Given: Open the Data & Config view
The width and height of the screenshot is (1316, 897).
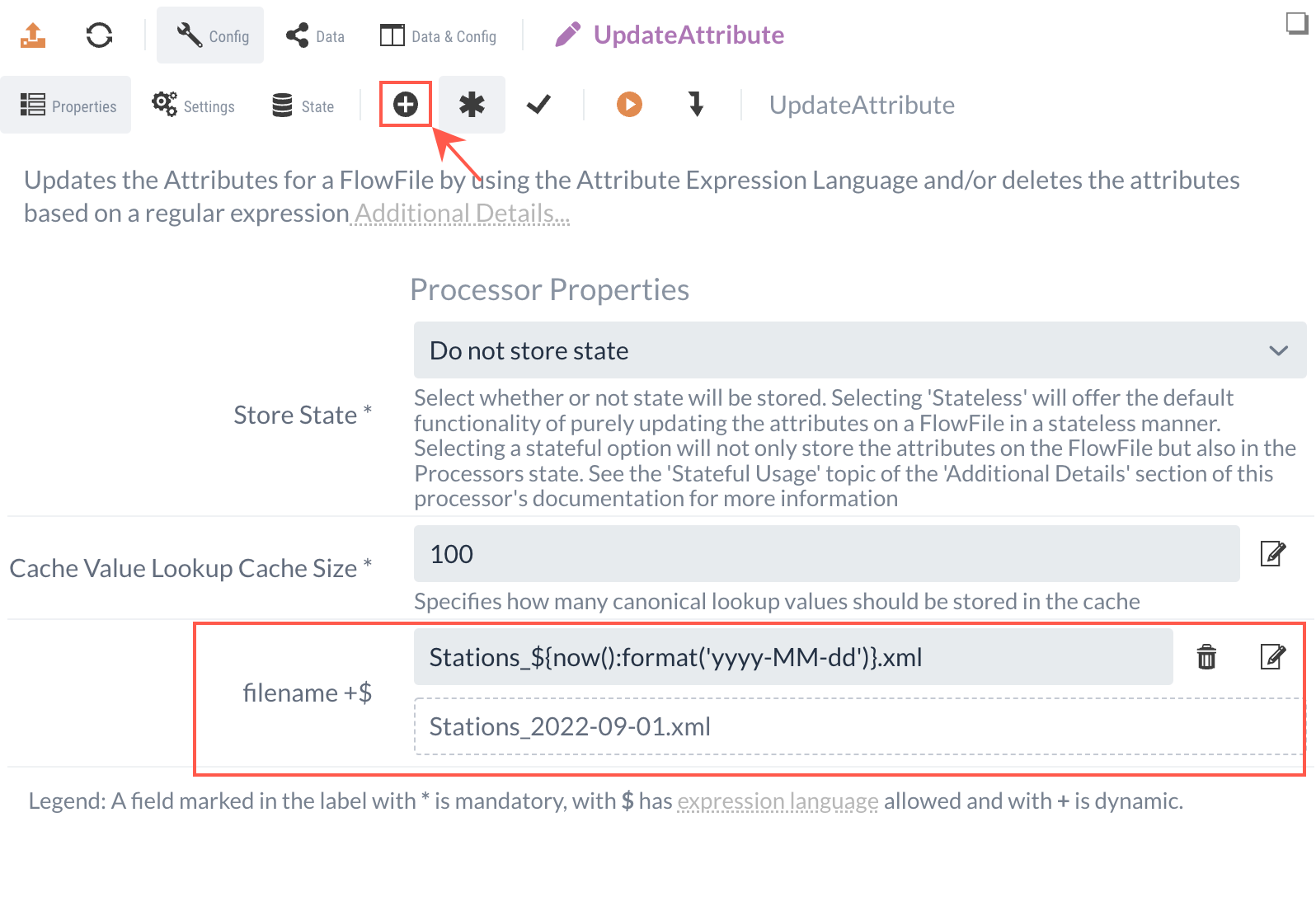Looking at the screenshot, I should [439, 35].
